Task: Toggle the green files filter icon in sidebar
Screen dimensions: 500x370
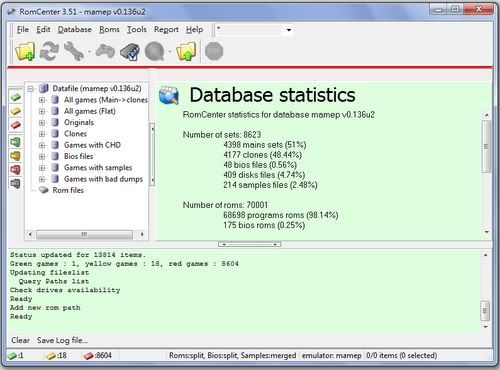Action: tap(15, 142)
